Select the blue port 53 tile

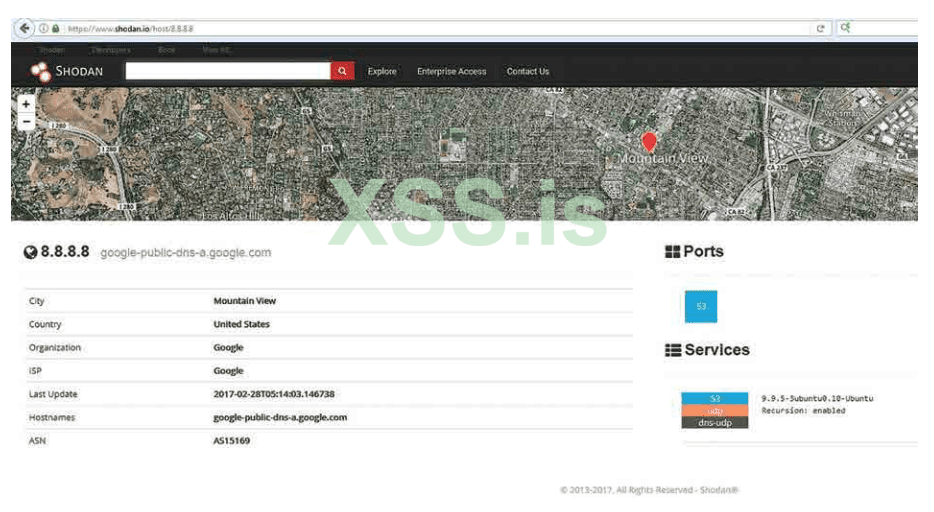pyautogui.click(x=701, y=307)
